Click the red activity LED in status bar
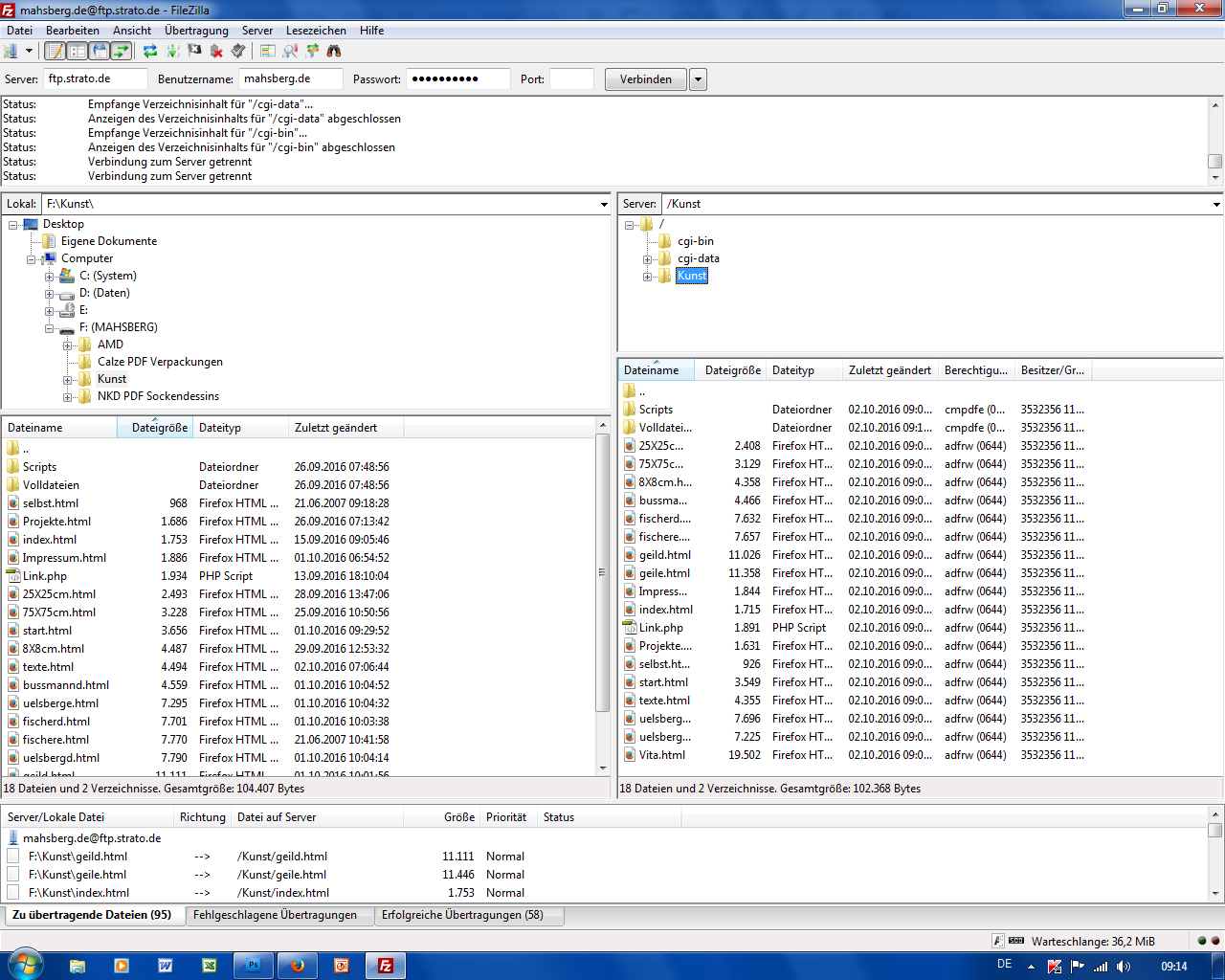Viewport: 1225px width, 980px height. coord(1215,941)
